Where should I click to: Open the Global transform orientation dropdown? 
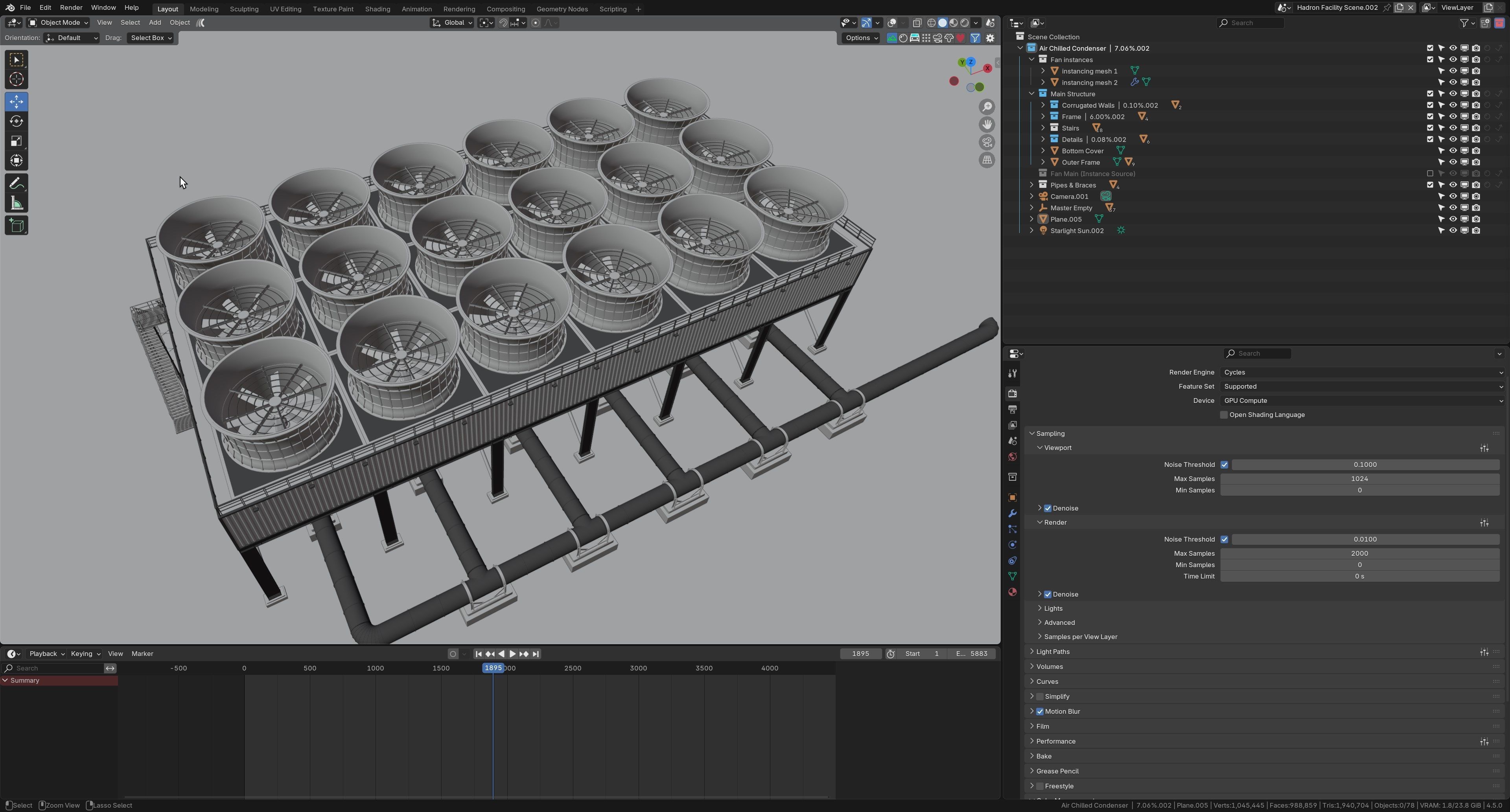coord(452,23)
